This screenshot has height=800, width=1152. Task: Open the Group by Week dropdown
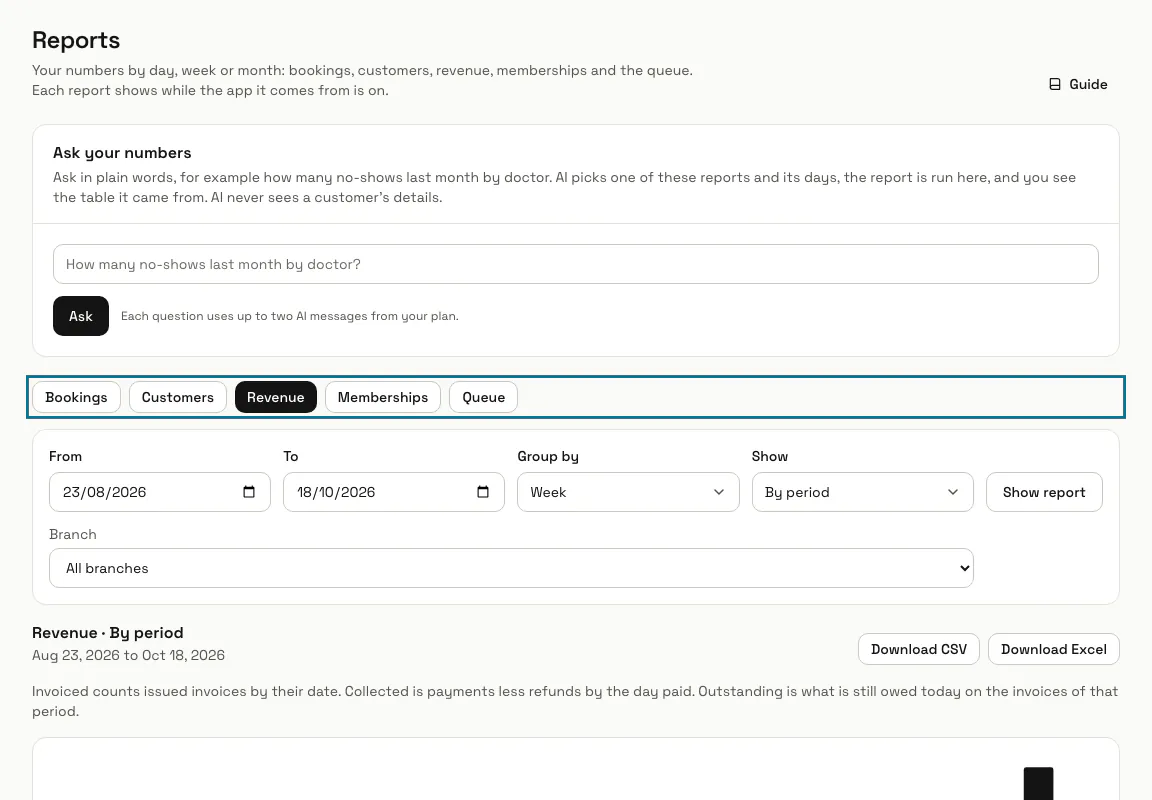tap(628, 492)
